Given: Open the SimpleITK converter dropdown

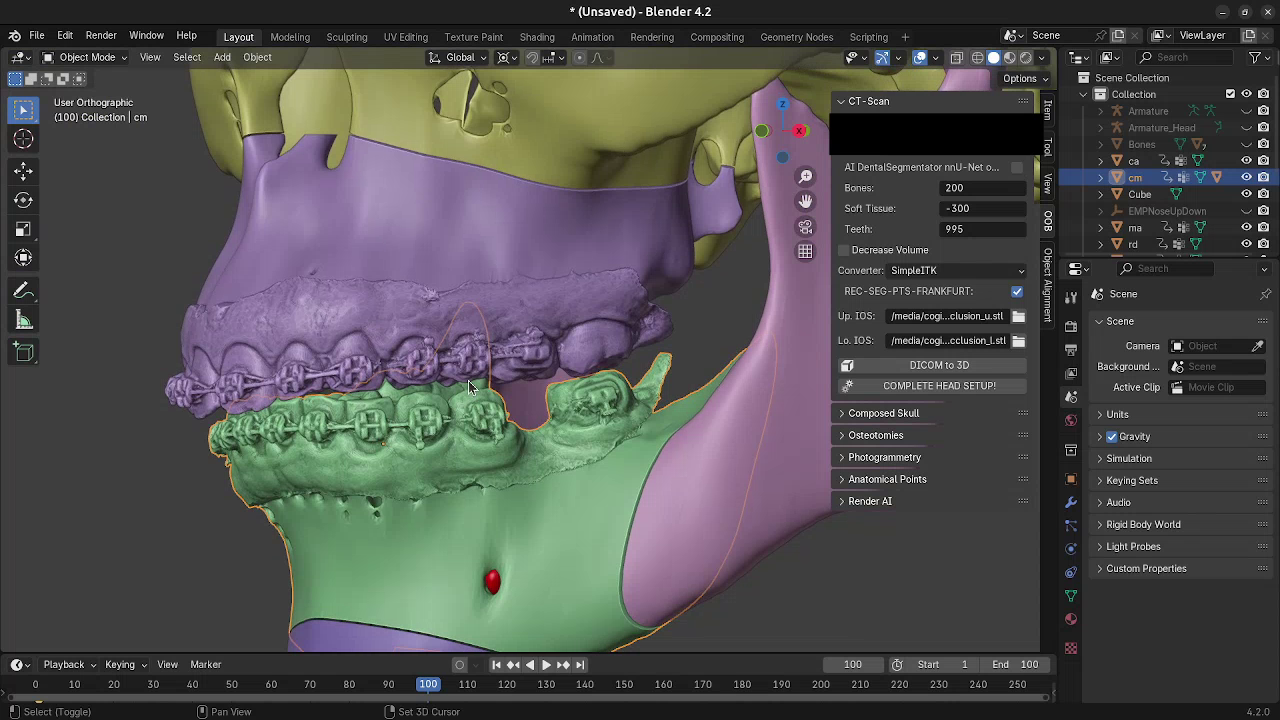Looking at the screenshot, I should (x=957, y=271).
